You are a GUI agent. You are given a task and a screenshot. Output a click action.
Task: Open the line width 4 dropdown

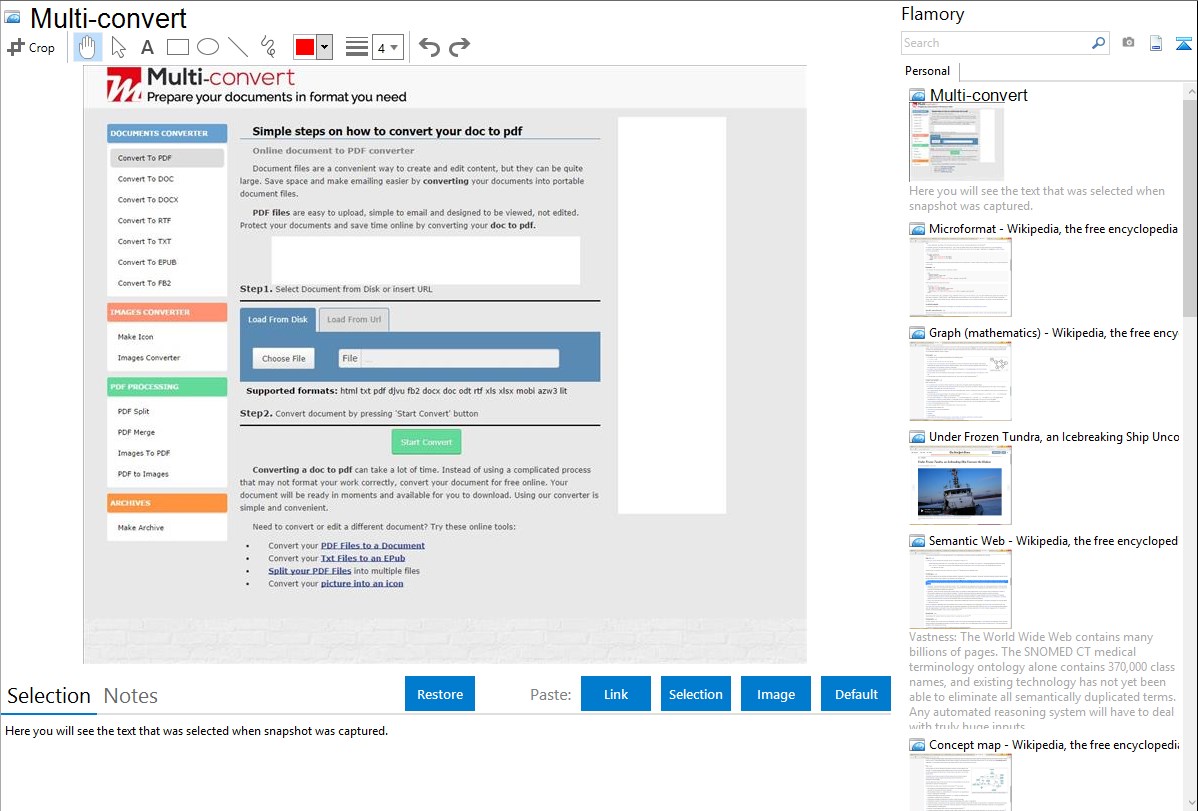(x=387, y=48)
